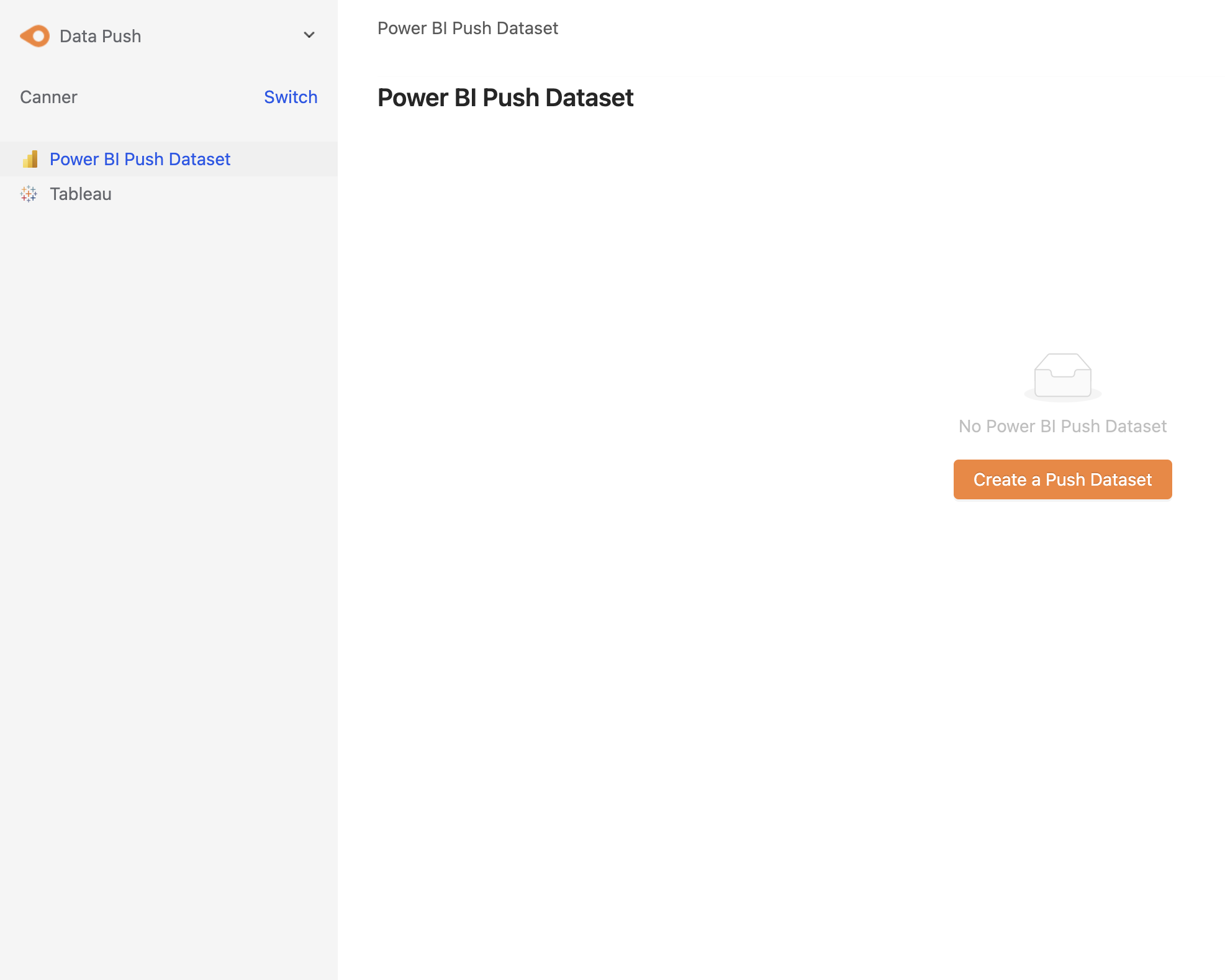Click Create a Push Dataset button
This screenshot has height=980, width=1225.
tap(1062, 479)
